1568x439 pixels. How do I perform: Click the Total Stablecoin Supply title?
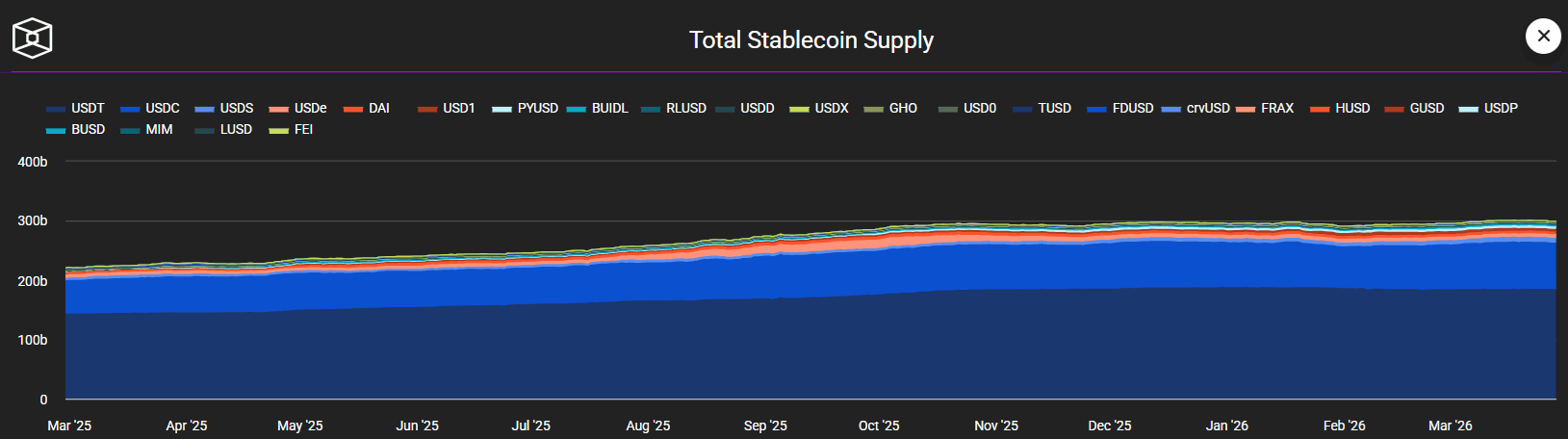(x=810, y=40)
